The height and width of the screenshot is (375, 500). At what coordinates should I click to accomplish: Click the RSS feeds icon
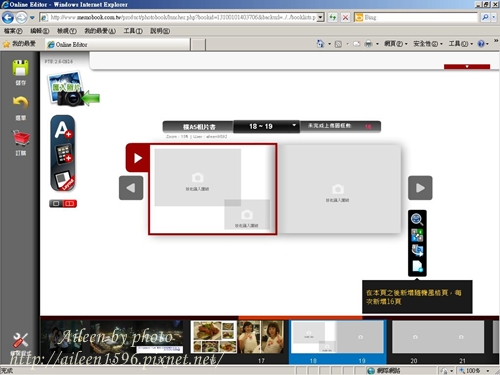click(x=338, y=44)
